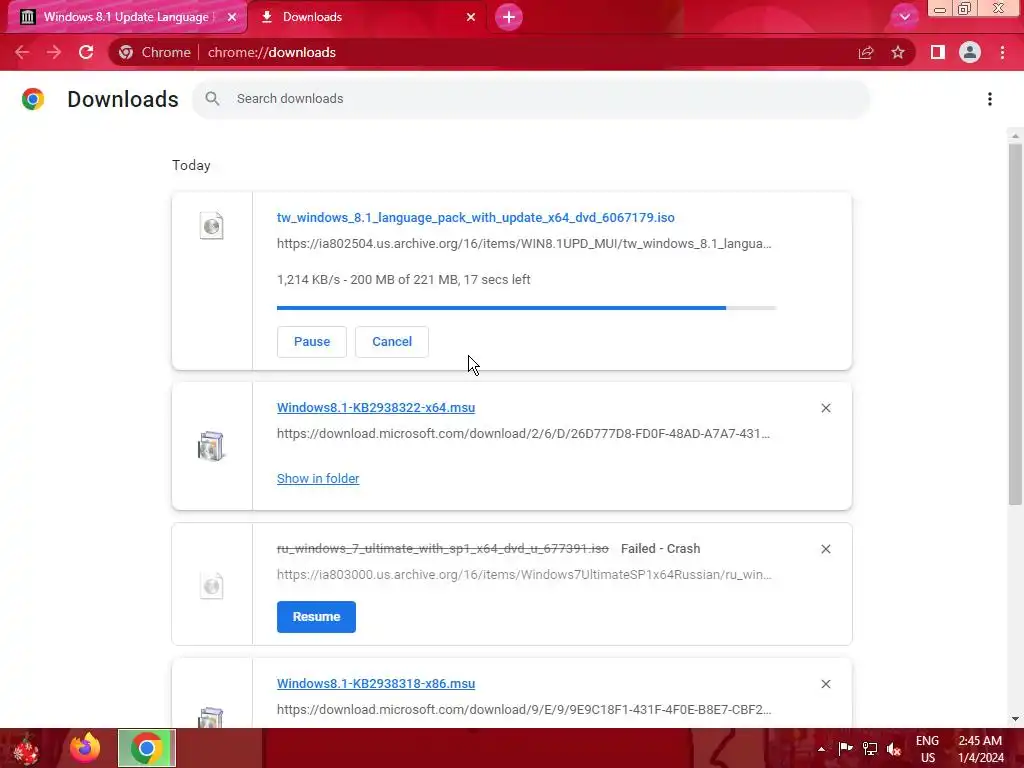Open the network tray icon
The width and height of the screenshot is (1024, 768).
(x=870, y=749)
